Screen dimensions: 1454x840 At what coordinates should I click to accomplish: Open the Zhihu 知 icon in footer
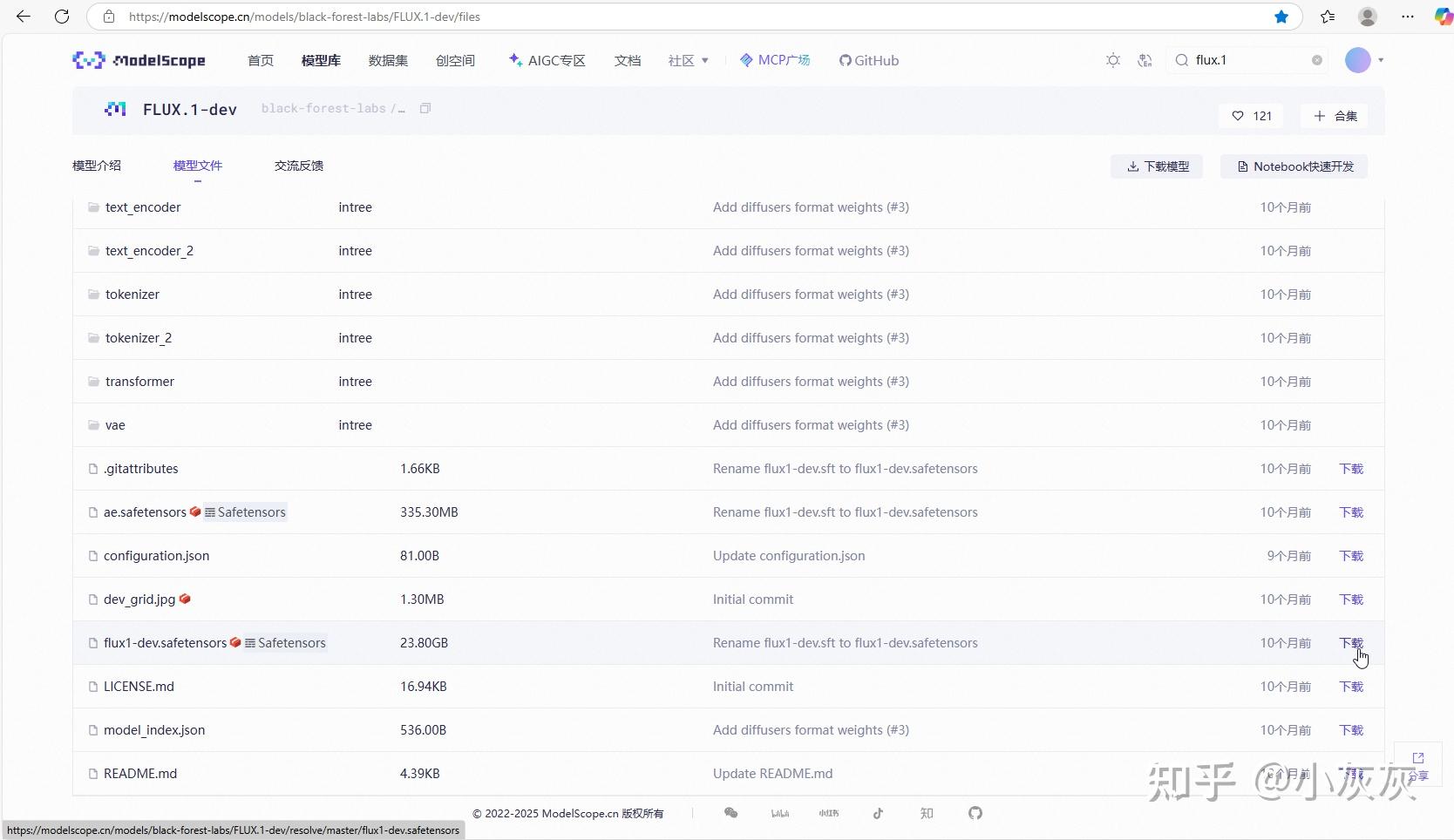click(927, 813)
